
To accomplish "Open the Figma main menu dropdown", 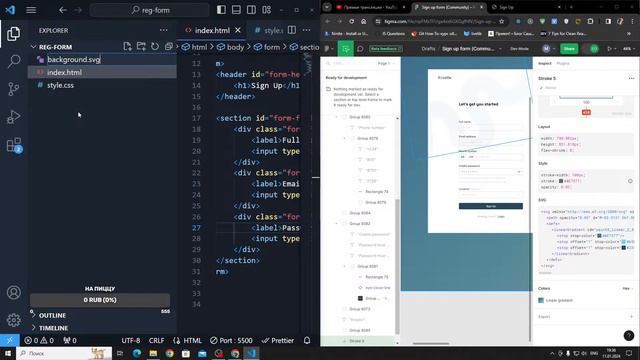I will click(329, 49).
